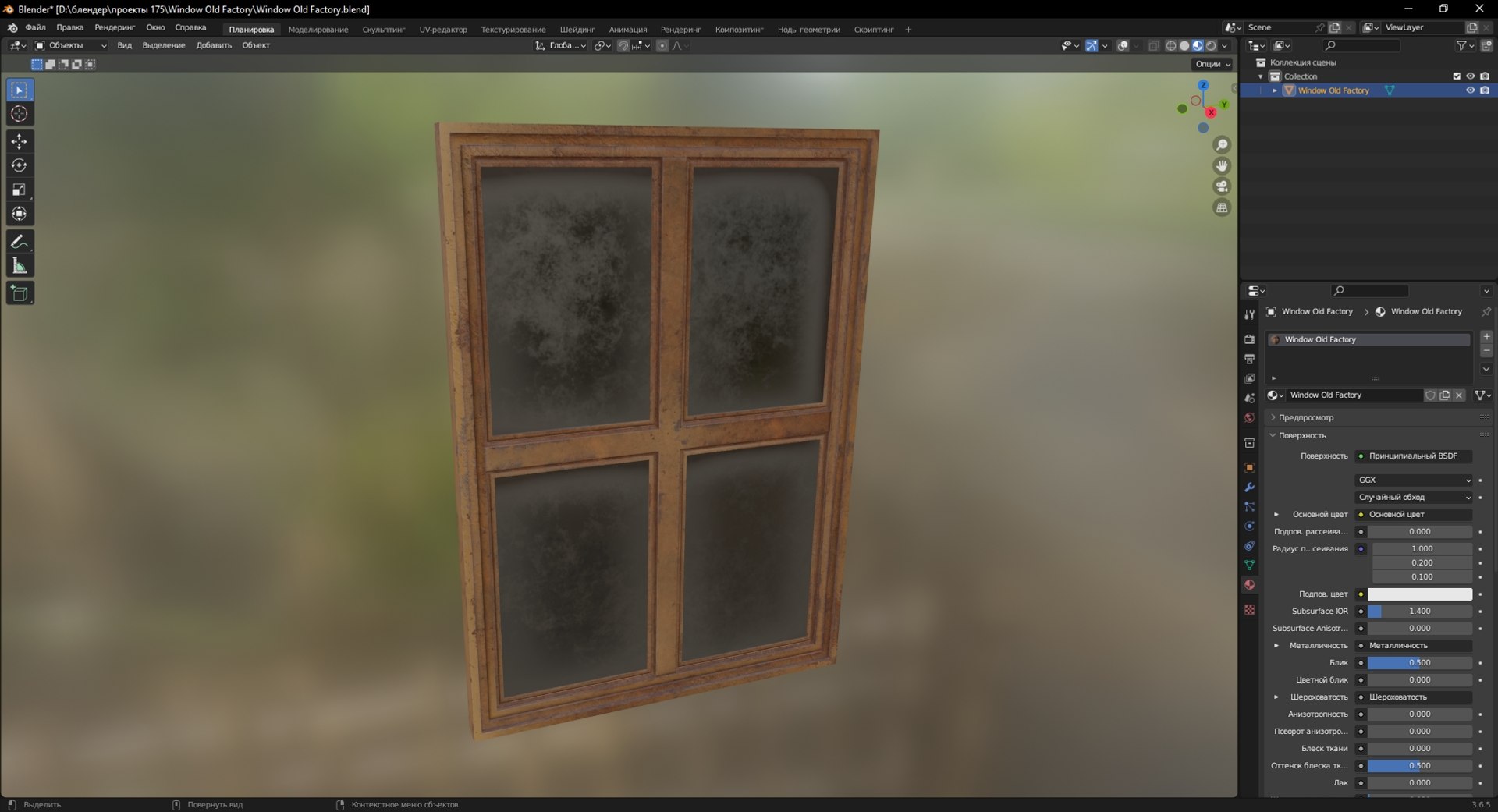Viewport: 1498px width, 812px height.
Task: Open Material properties tab icon
Action: coord(1249,584)
